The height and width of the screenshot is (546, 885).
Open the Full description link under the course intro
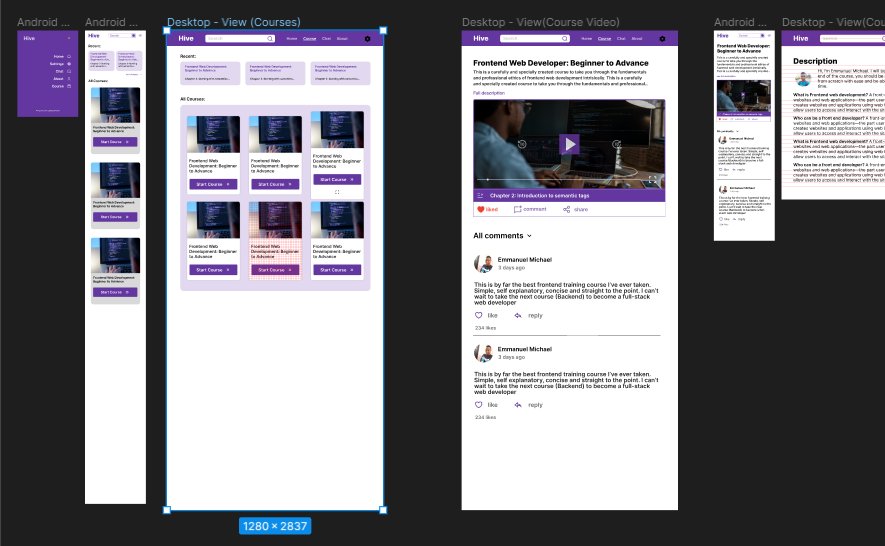click(489, 93)
